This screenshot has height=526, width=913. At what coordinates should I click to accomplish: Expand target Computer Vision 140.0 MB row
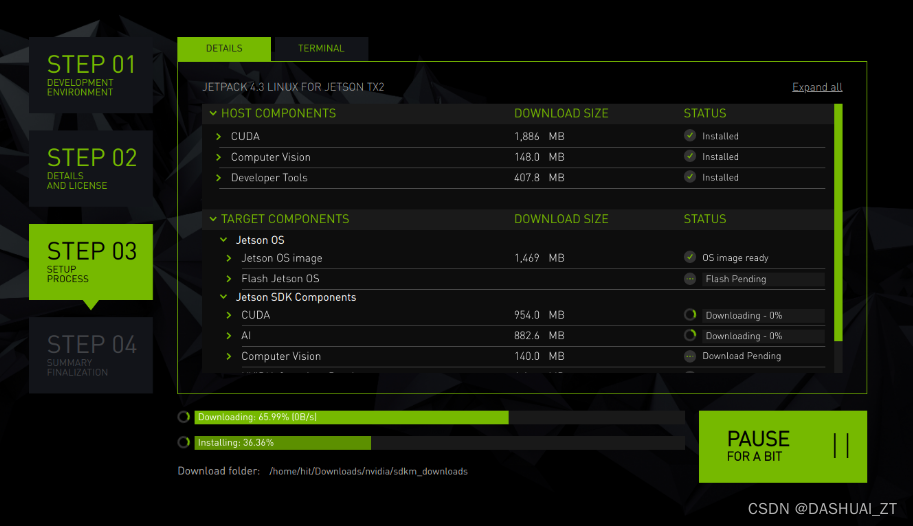point(229,356)
